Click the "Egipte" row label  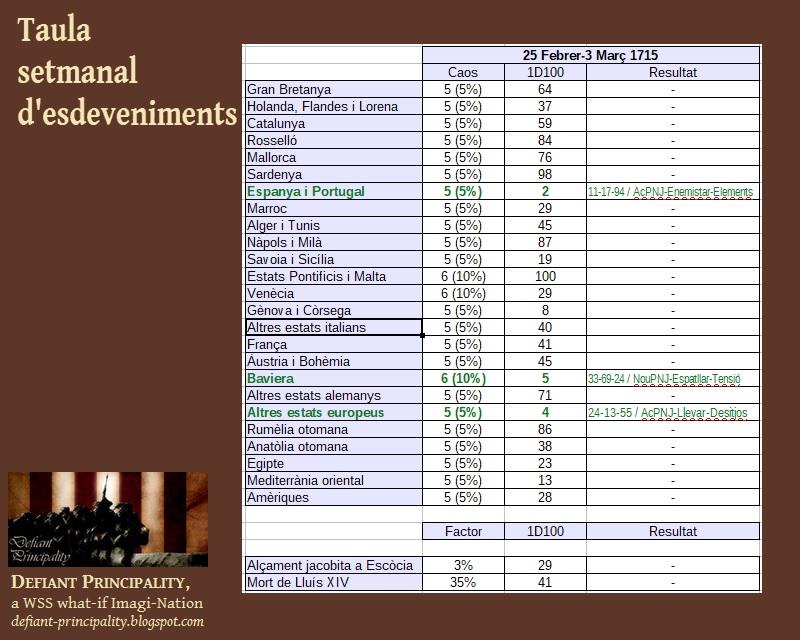(x=334, y=463)
